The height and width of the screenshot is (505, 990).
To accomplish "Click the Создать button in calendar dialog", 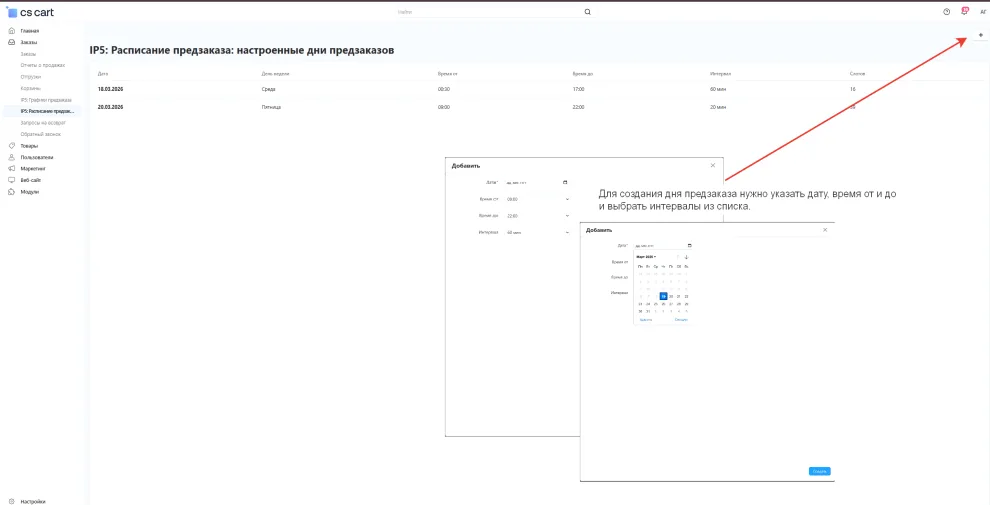I will tap(820, 471).
